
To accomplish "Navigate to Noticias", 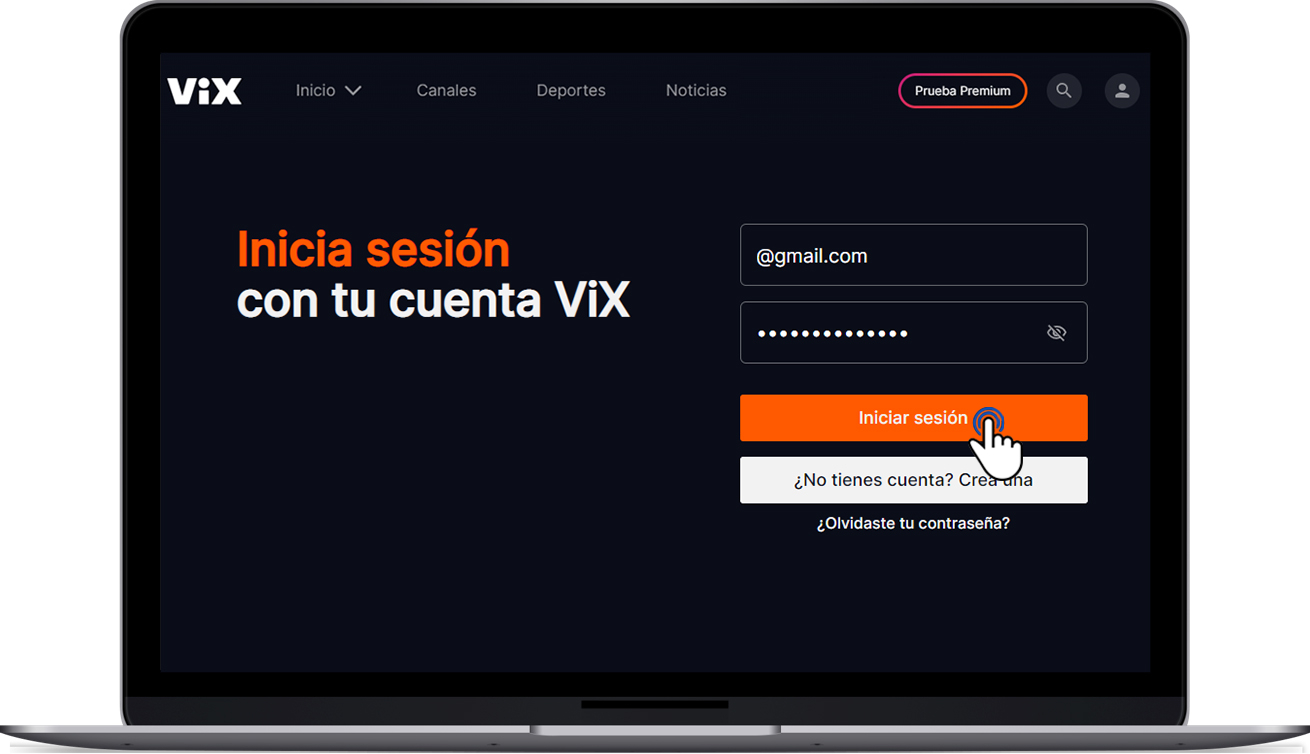I will coord(696,91).
